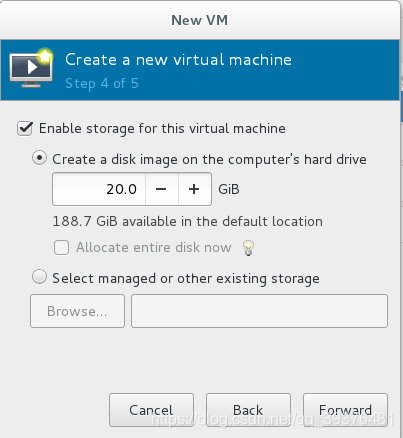Click the lightbulb hint icon
The width and height of the screenshot is (403, 438).
[248, 248]
